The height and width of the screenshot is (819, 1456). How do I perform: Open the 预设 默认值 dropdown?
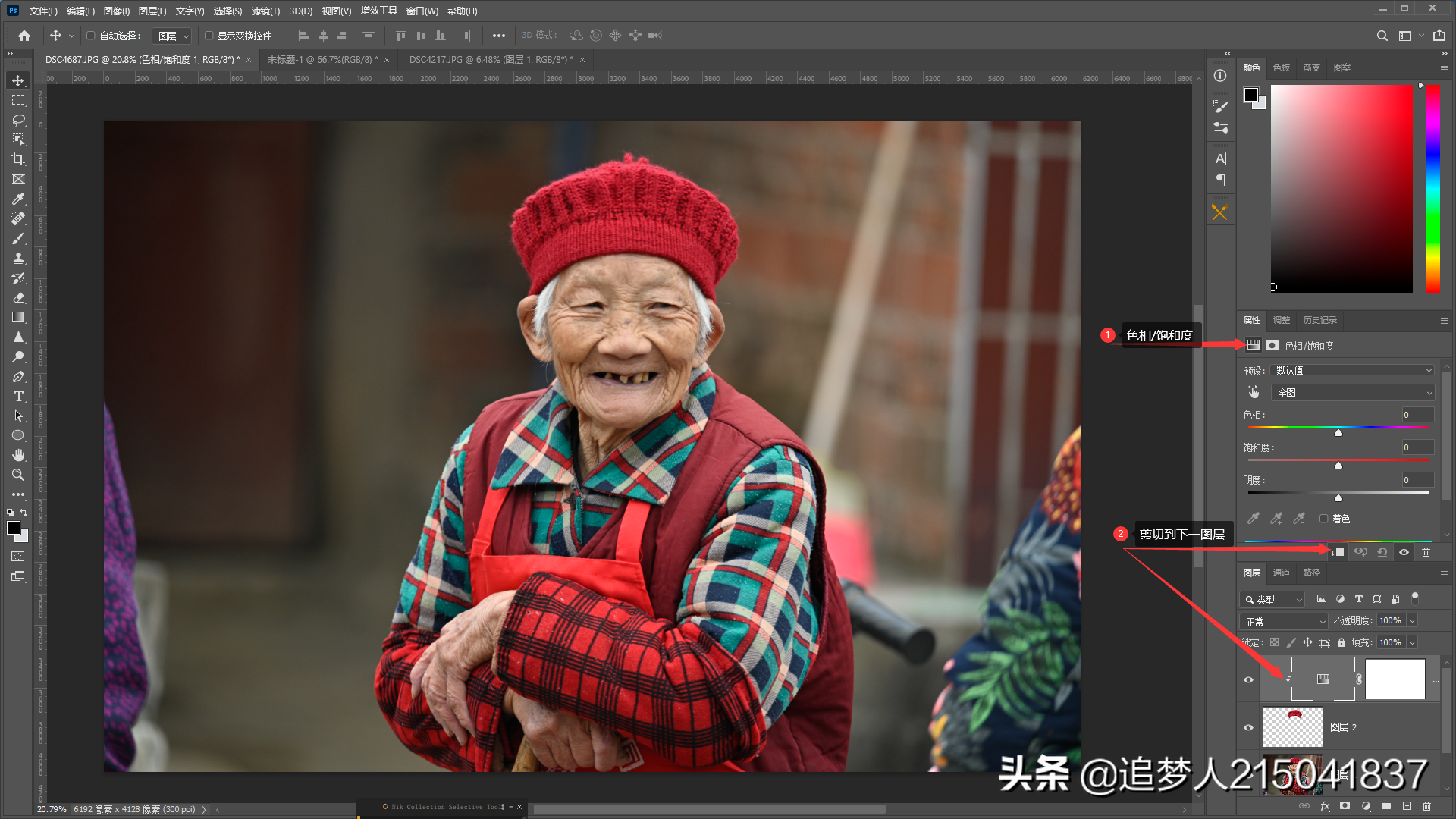pos(1353,370)
